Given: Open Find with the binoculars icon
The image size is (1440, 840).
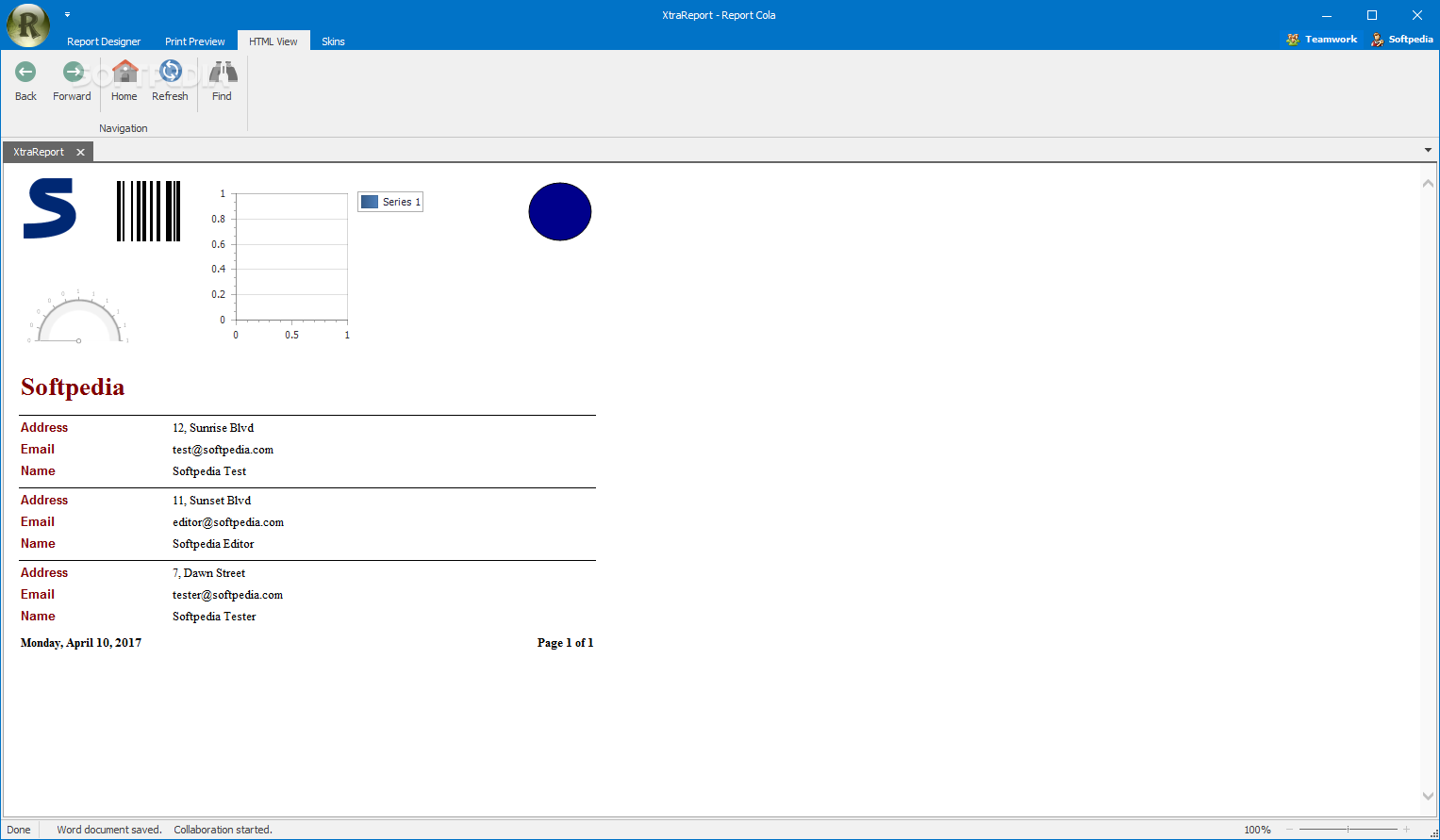Looking at the screenshot, I should (223, 81).
